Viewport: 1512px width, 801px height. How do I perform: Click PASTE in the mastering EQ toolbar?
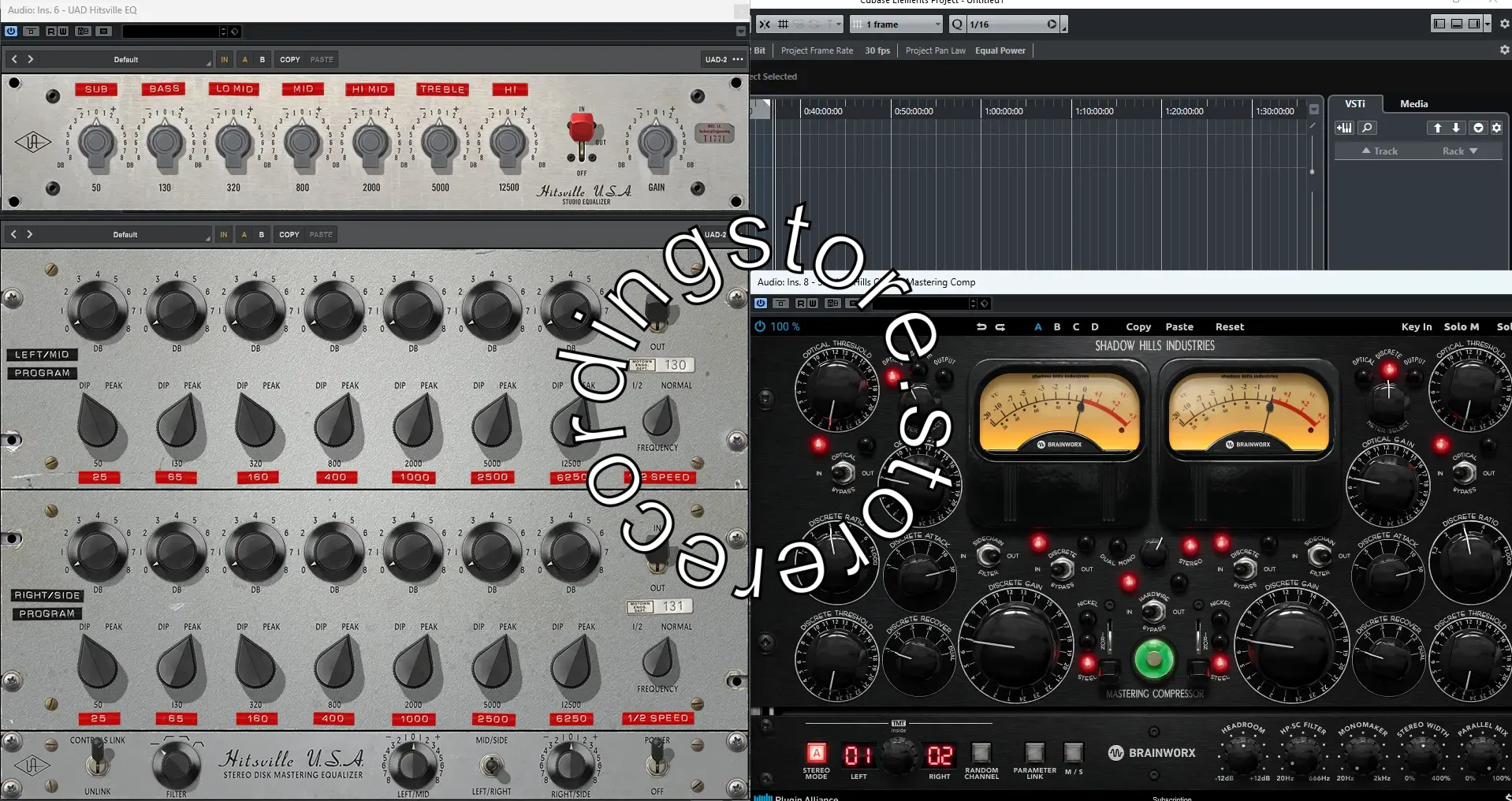point(321,235)
